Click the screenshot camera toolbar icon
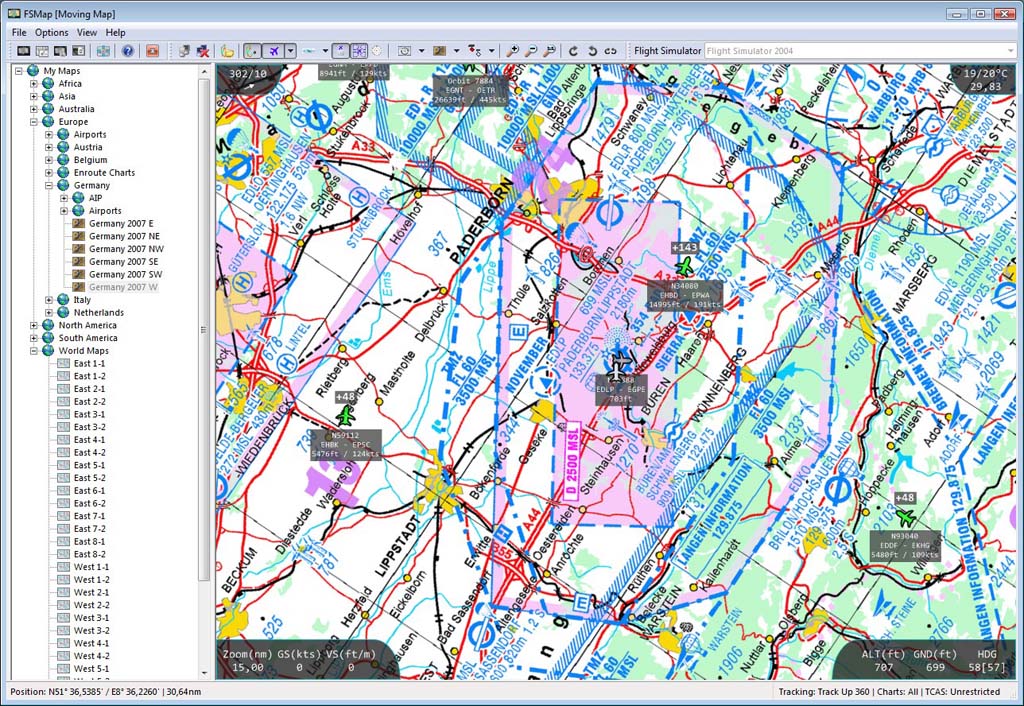Viewport: 1024px width, 706px height. click(x=405, y=51)
